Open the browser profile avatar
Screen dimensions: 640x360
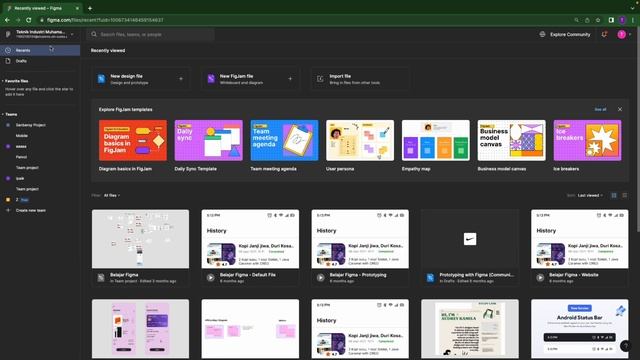622,20
